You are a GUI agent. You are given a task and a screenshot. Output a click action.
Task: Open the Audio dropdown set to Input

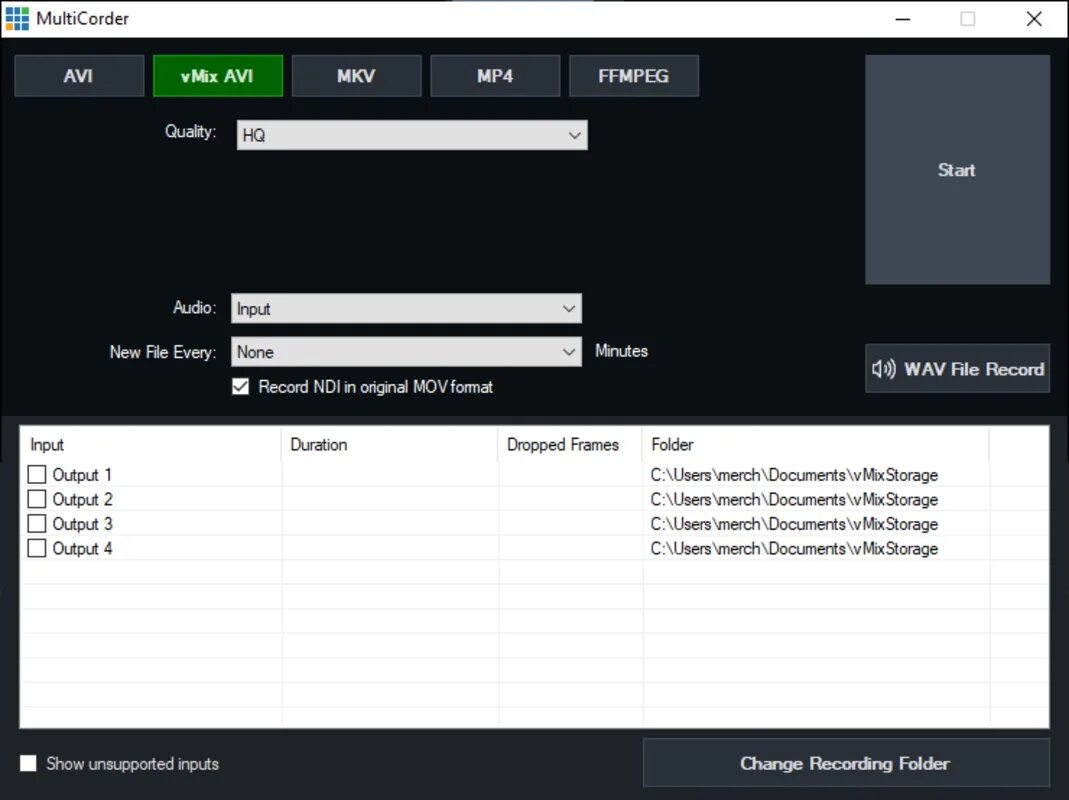(406, 308)
